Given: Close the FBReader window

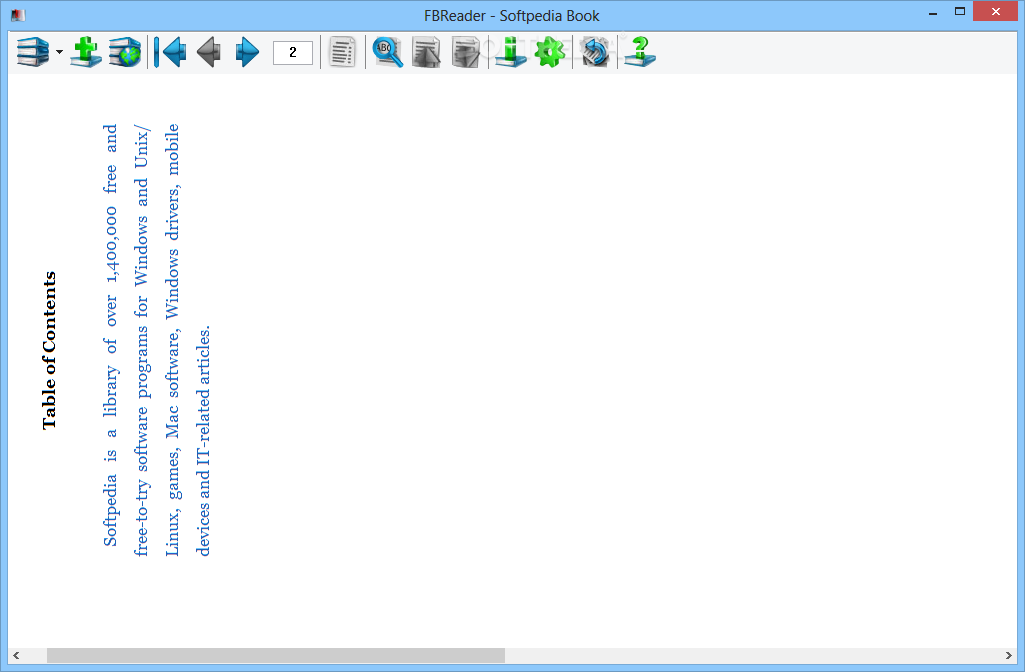Looking at the screenshot, I should pyautogui.click(x=996, y=11).
